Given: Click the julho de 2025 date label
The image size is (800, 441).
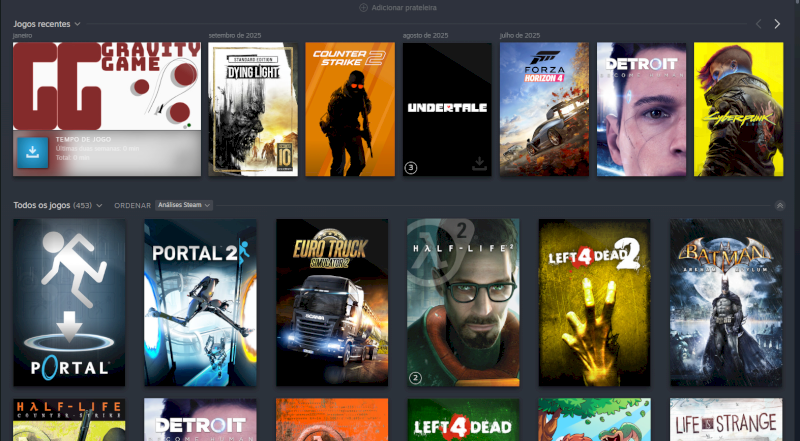Looking at the screenshot, I should click(520, 36).
